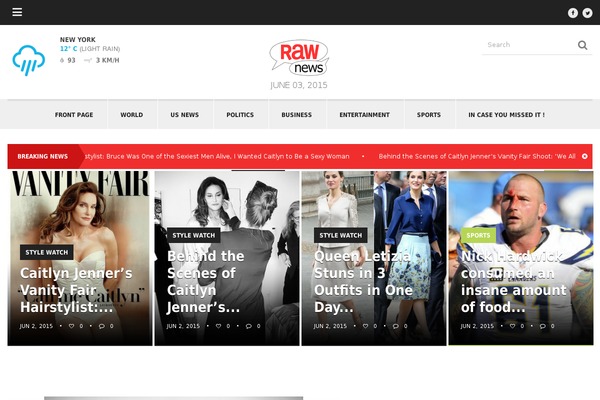Open the Politics section
The image size is (600, 400).
pyautogui.click(x=240, y=115)
